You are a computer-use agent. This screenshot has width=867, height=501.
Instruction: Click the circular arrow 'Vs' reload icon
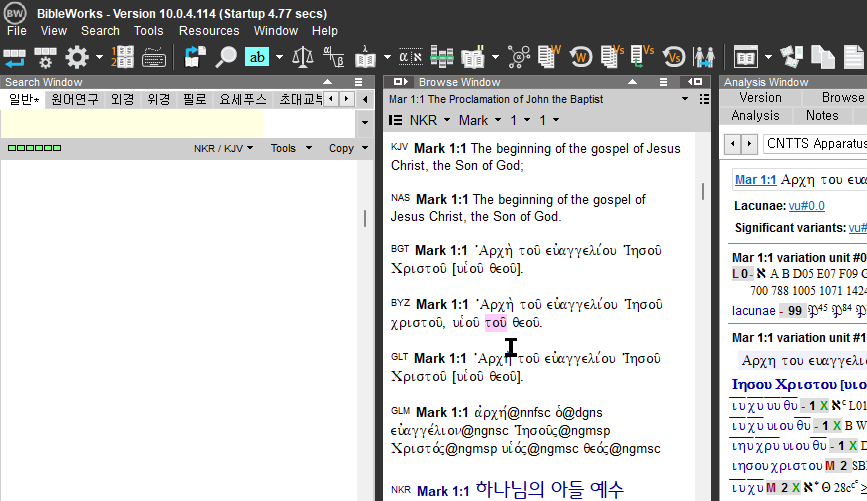click(673, 57)
